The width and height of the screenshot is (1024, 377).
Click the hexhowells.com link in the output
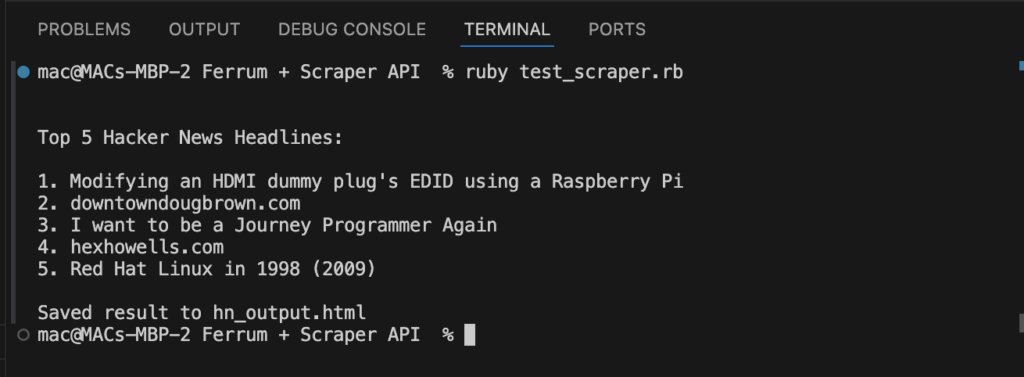pyautogui.click(x=147, y=247)
